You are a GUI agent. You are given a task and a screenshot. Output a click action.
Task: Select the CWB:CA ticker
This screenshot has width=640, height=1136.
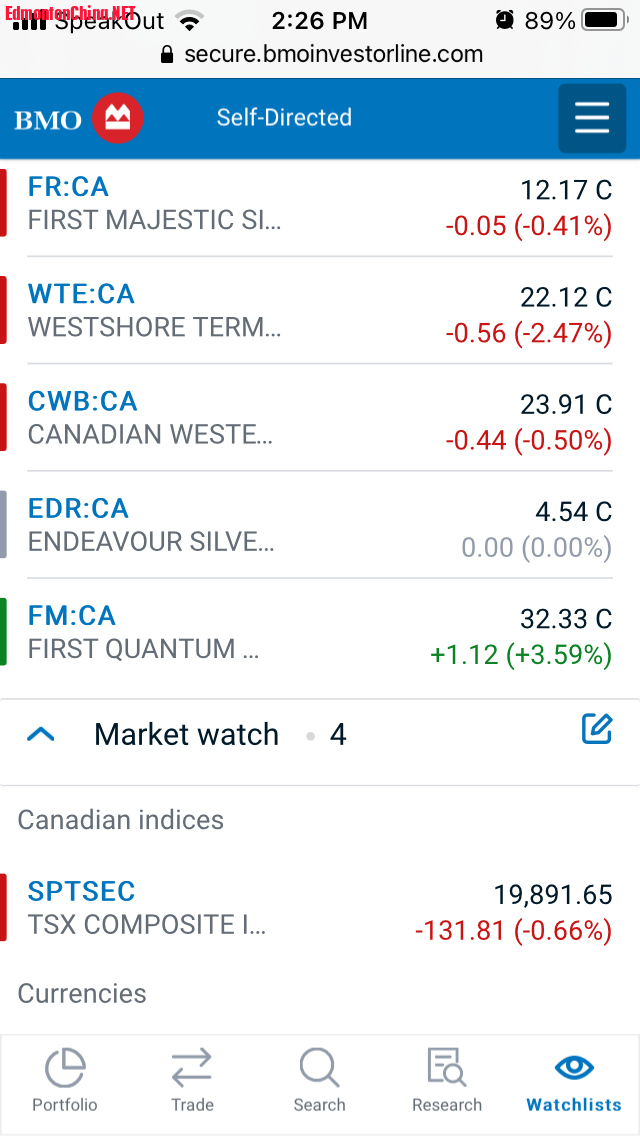(82, 401)
